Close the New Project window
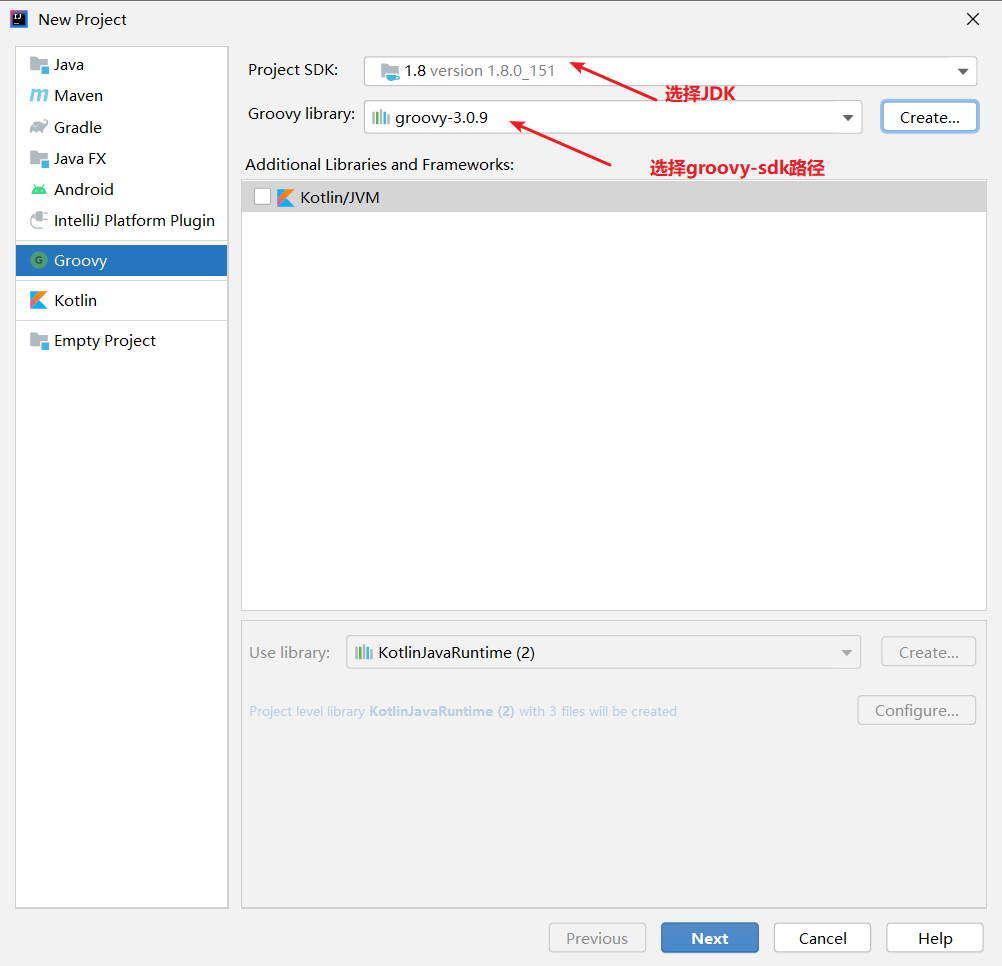Viewport: 1002px width, 966px height. (x=973, y=19)
